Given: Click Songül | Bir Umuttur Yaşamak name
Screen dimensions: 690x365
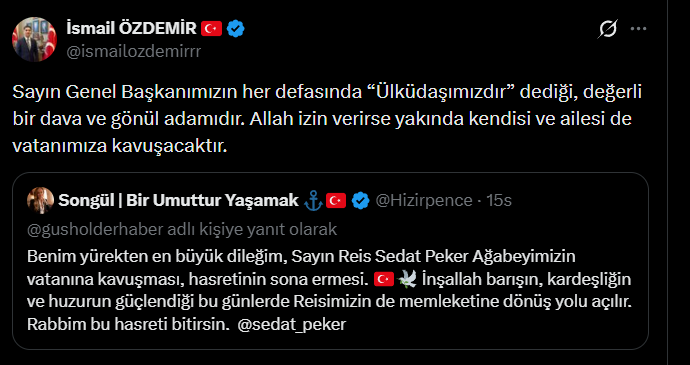Looking at the screenshot, I should pos(179,201).
